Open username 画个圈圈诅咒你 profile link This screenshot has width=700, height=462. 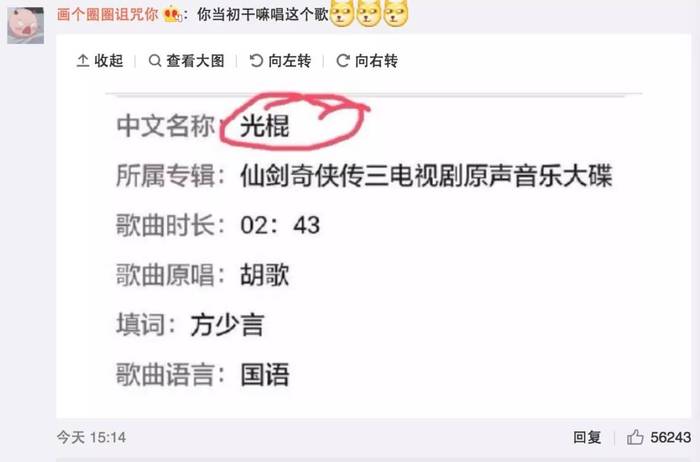[x=107, y=15]
